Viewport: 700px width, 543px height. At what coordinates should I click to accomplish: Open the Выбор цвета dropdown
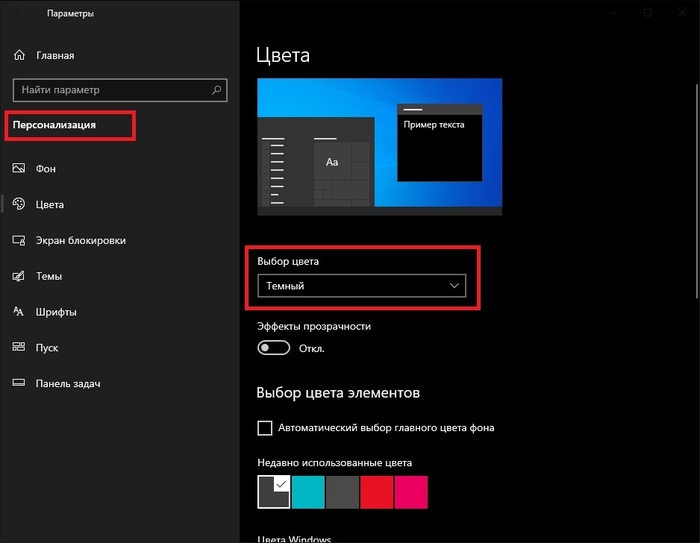pos(362,286)
